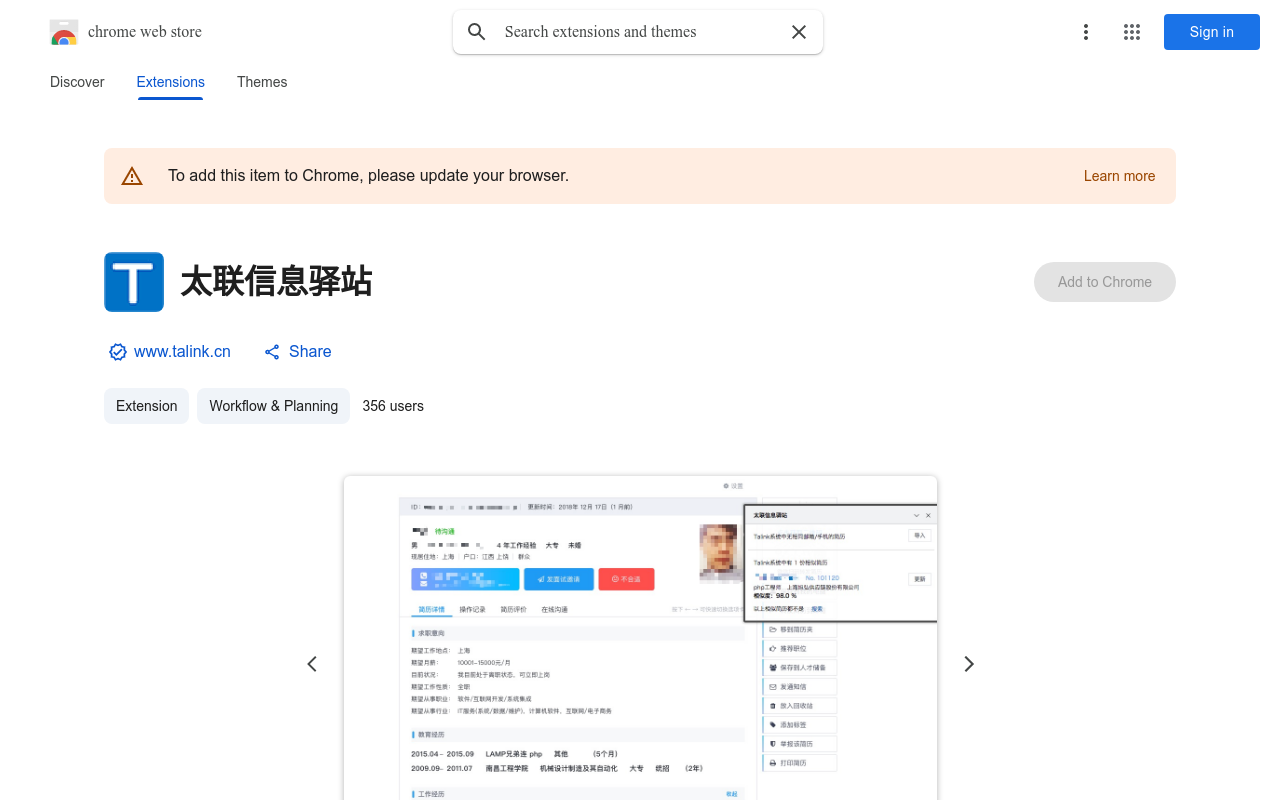Image resolution: width=1280 pixels, height=800 pixels.
Task: Advance to the next screenshot with right arrow
Action: [968, 663]
